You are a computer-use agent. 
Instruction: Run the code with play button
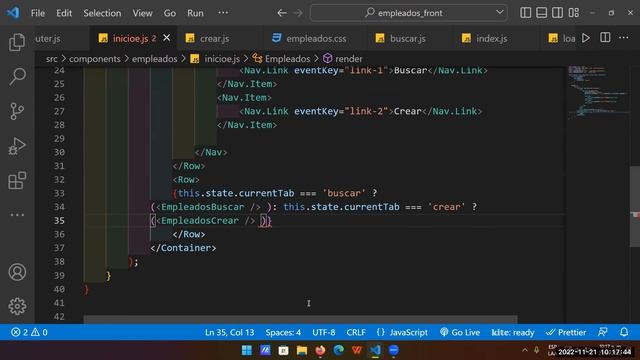coord(586,38)
